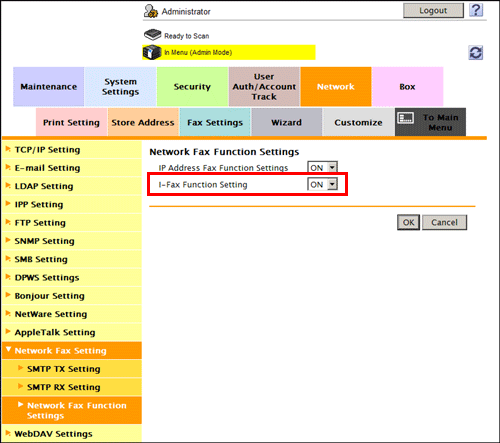This screenshot has height=443, width=500.
Task: Log out using the Logout button
Action: 433,11
